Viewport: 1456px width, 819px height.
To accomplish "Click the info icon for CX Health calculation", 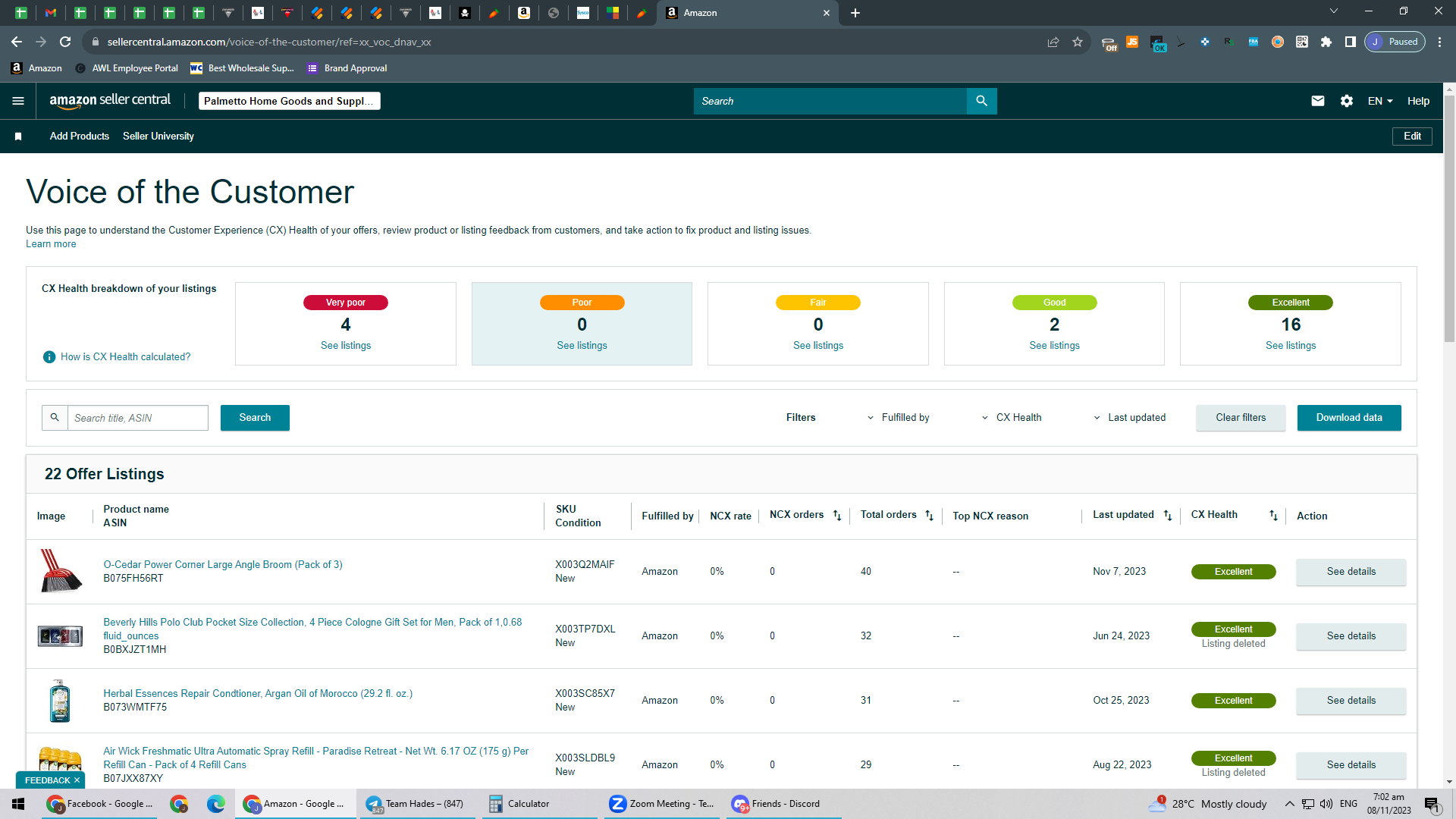I will pyautogui.click(x=49, y=357).
